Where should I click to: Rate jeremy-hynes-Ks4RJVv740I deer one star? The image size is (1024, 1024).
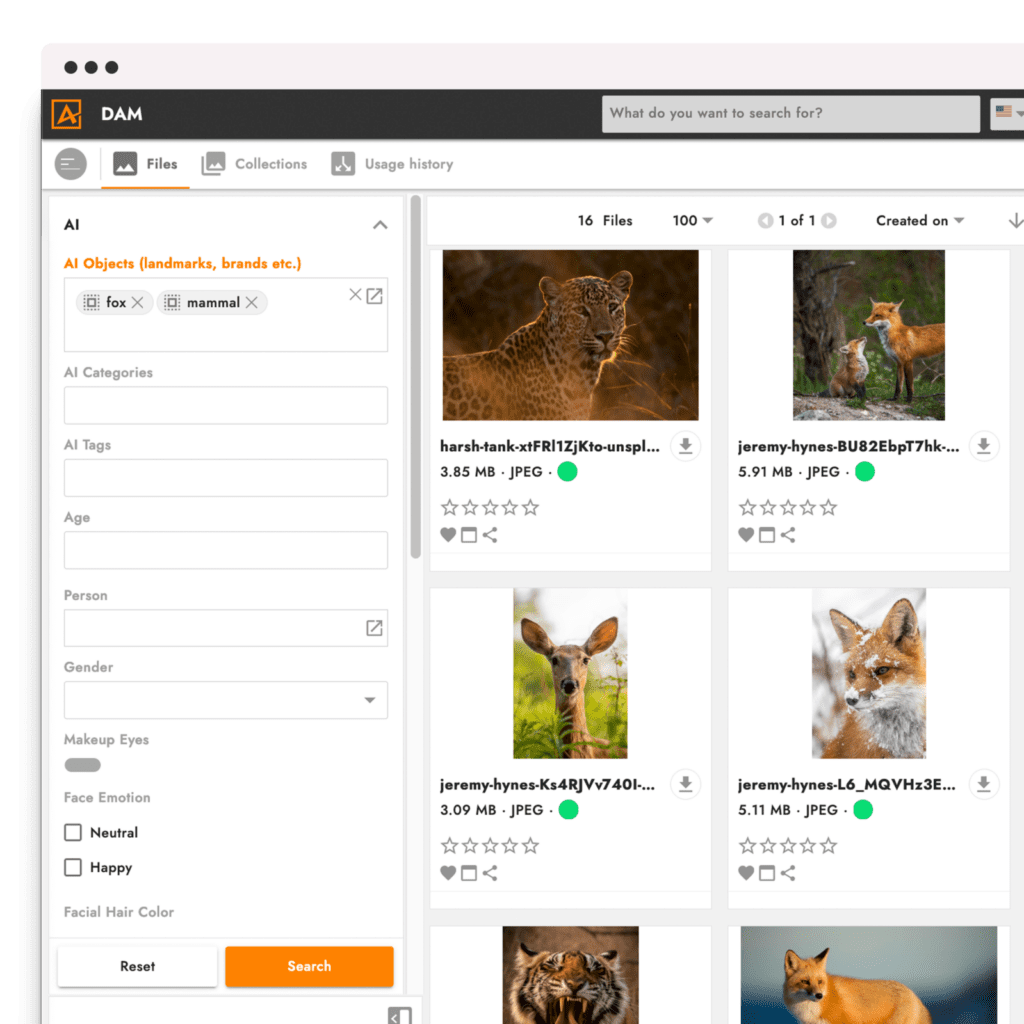click(449, 846)
